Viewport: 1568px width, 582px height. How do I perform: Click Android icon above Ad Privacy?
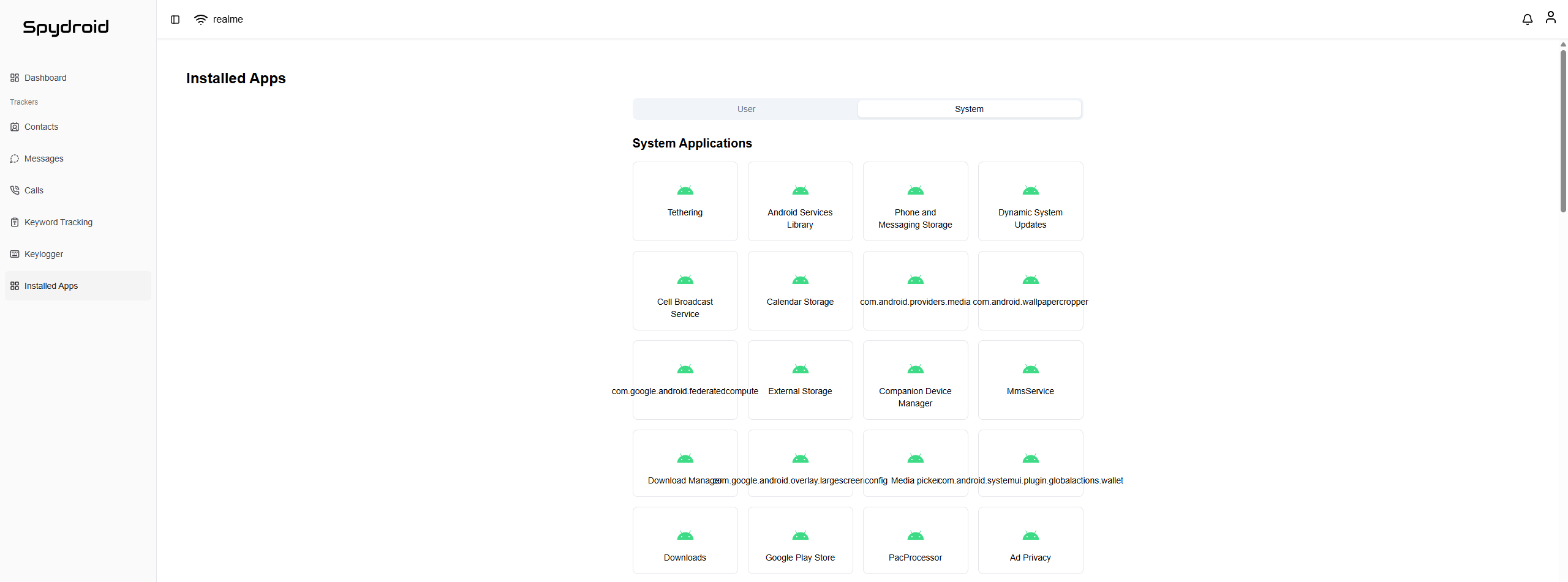coord(1030,535)
